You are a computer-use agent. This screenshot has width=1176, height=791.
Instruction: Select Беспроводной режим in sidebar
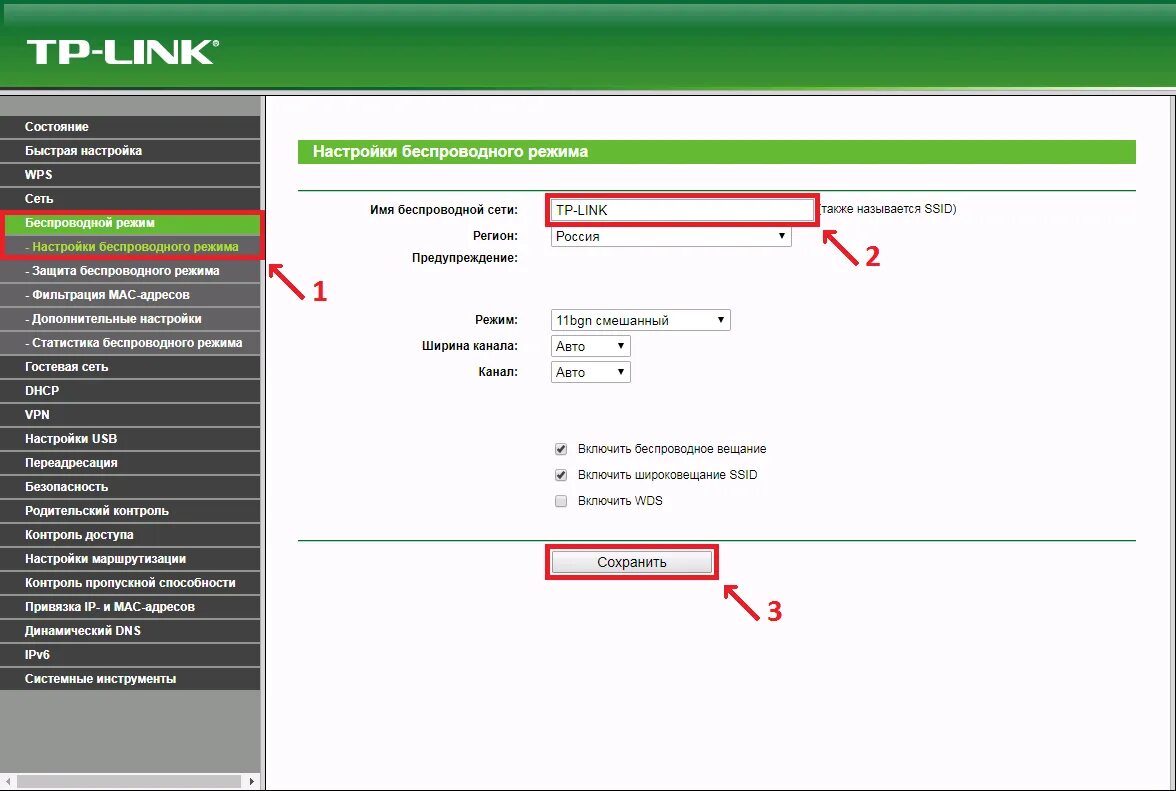(x=130, y=223)
